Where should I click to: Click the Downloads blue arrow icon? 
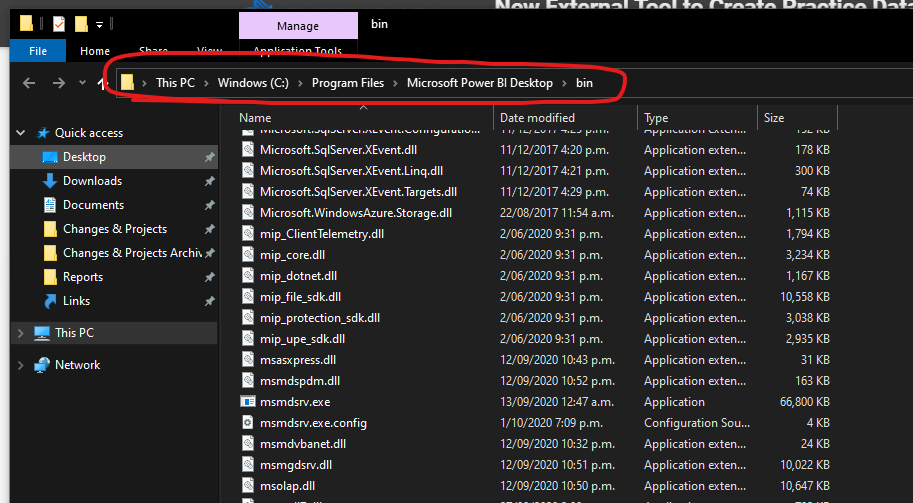click(x=50, y=180)
